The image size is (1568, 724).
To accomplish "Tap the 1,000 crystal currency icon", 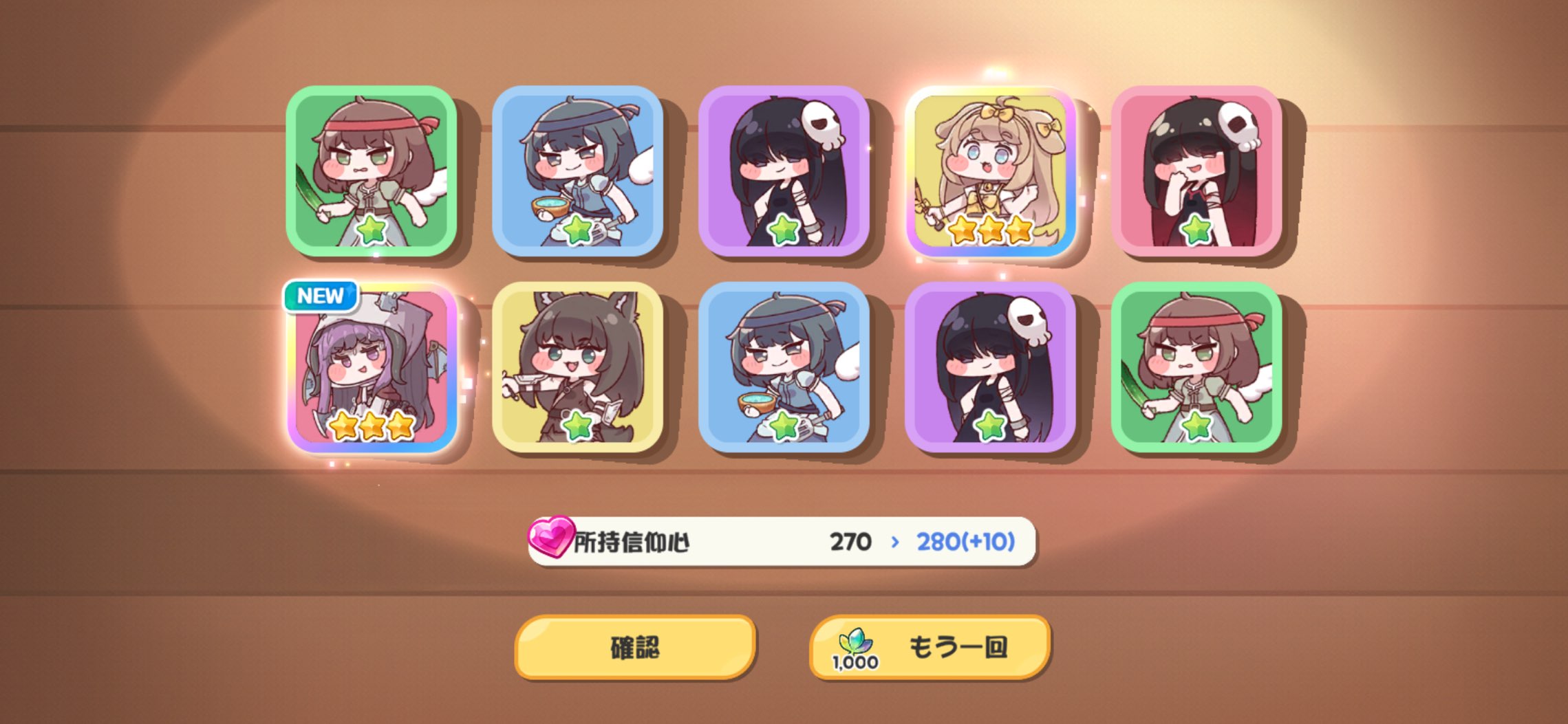I will coord(855,650).
